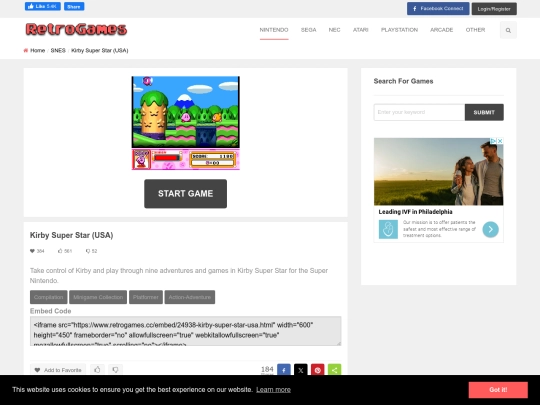Click the AdChoices info icon
Screen dimensions: 540x405
(494, 141)
